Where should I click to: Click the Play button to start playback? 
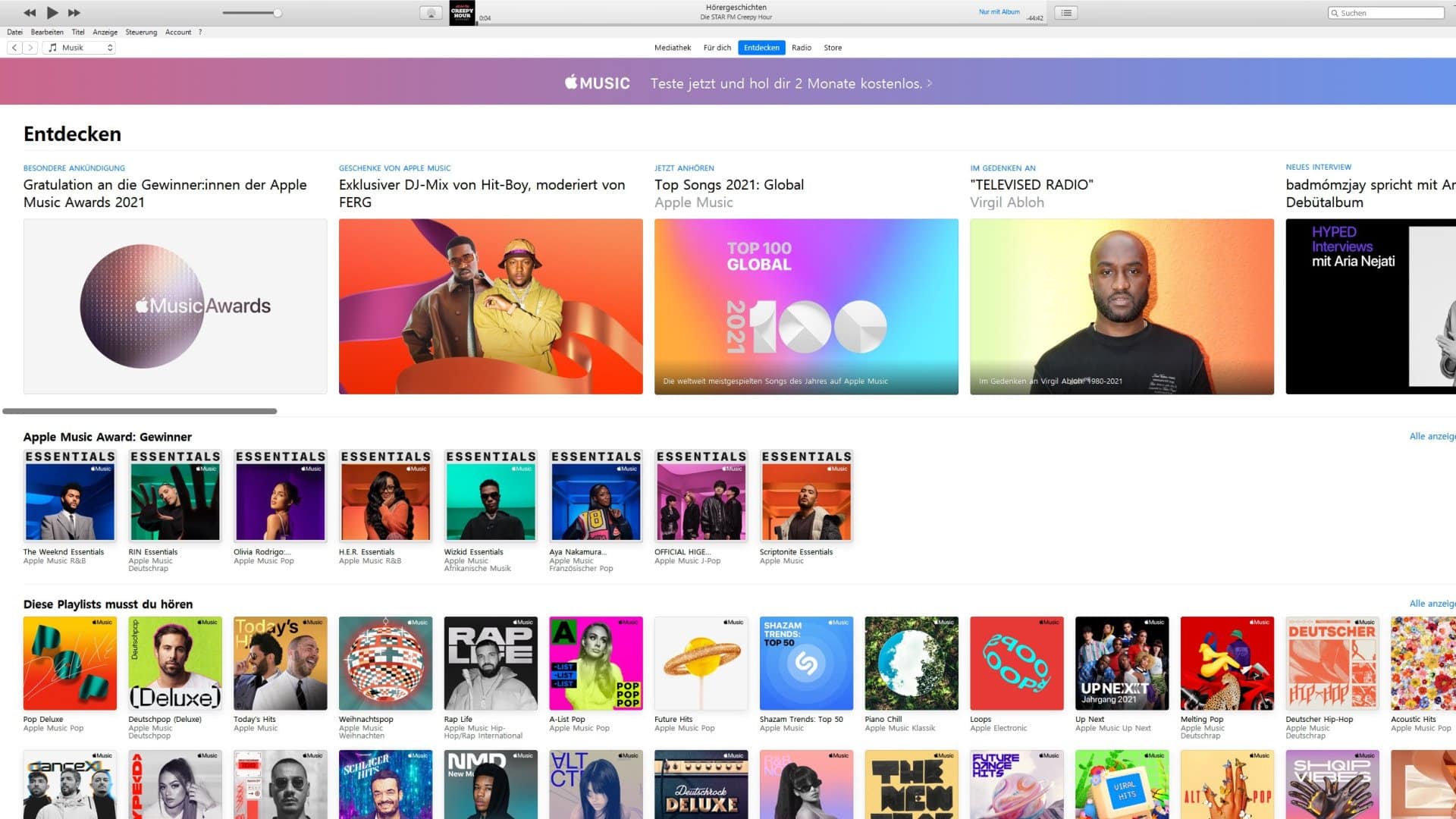tap(52, 12)
